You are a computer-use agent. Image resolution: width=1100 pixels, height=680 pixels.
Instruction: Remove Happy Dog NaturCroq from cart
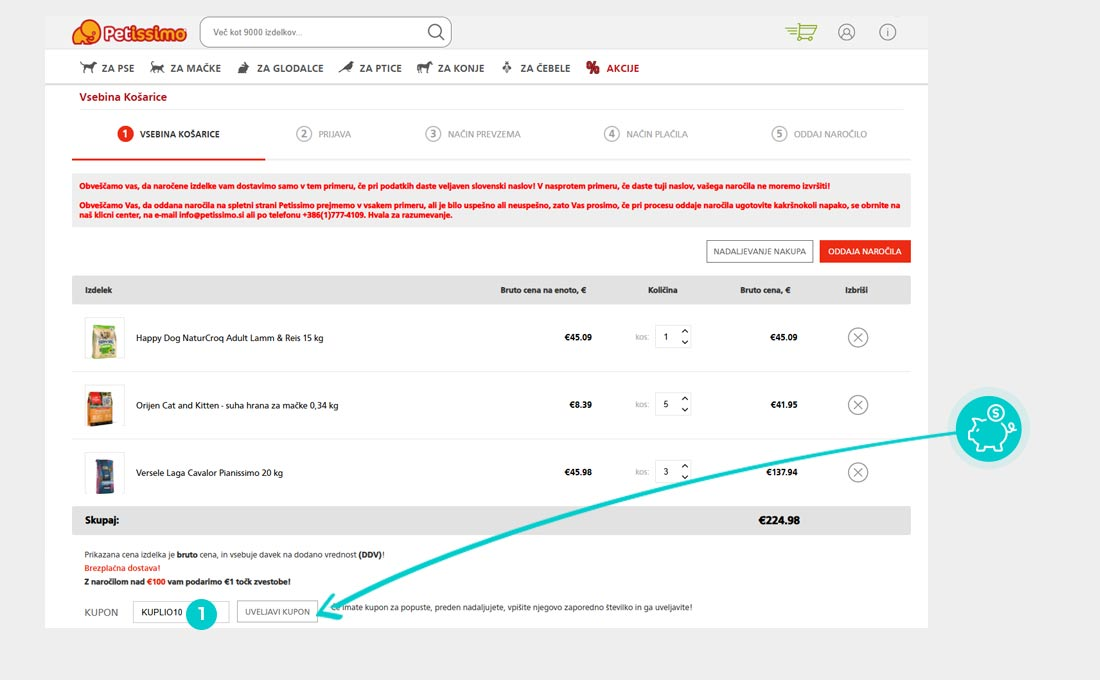(857, 337)
